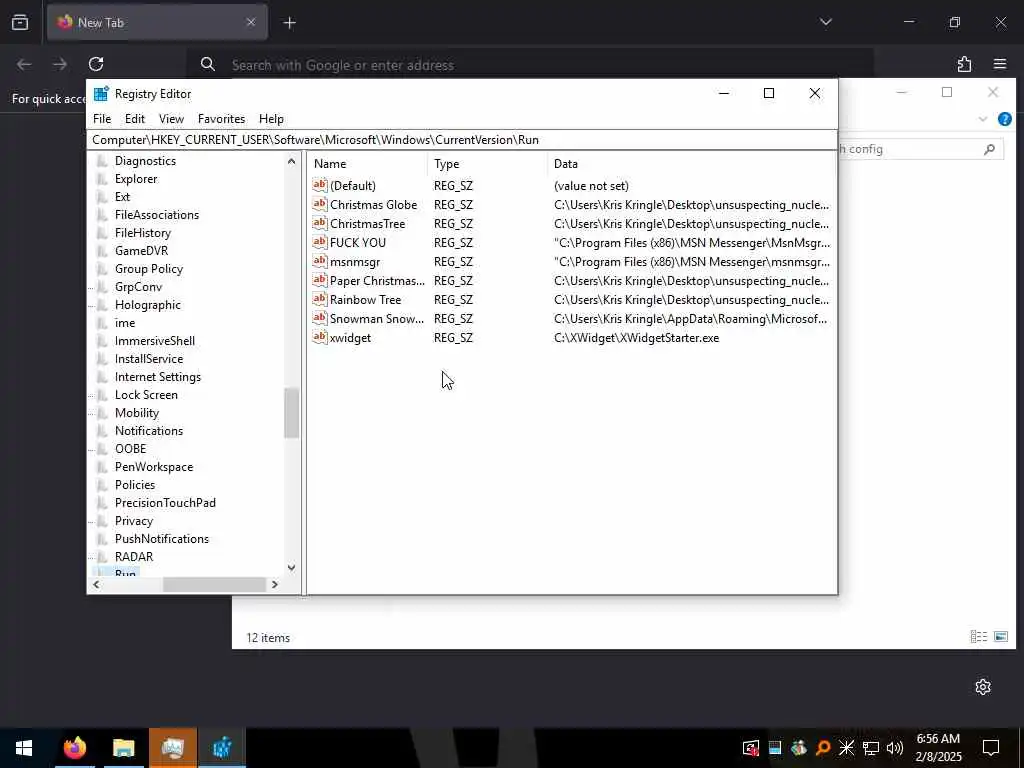Select the msnmsgr value icon
This screenshot has height=768, width=1024.
coord(319,261)
